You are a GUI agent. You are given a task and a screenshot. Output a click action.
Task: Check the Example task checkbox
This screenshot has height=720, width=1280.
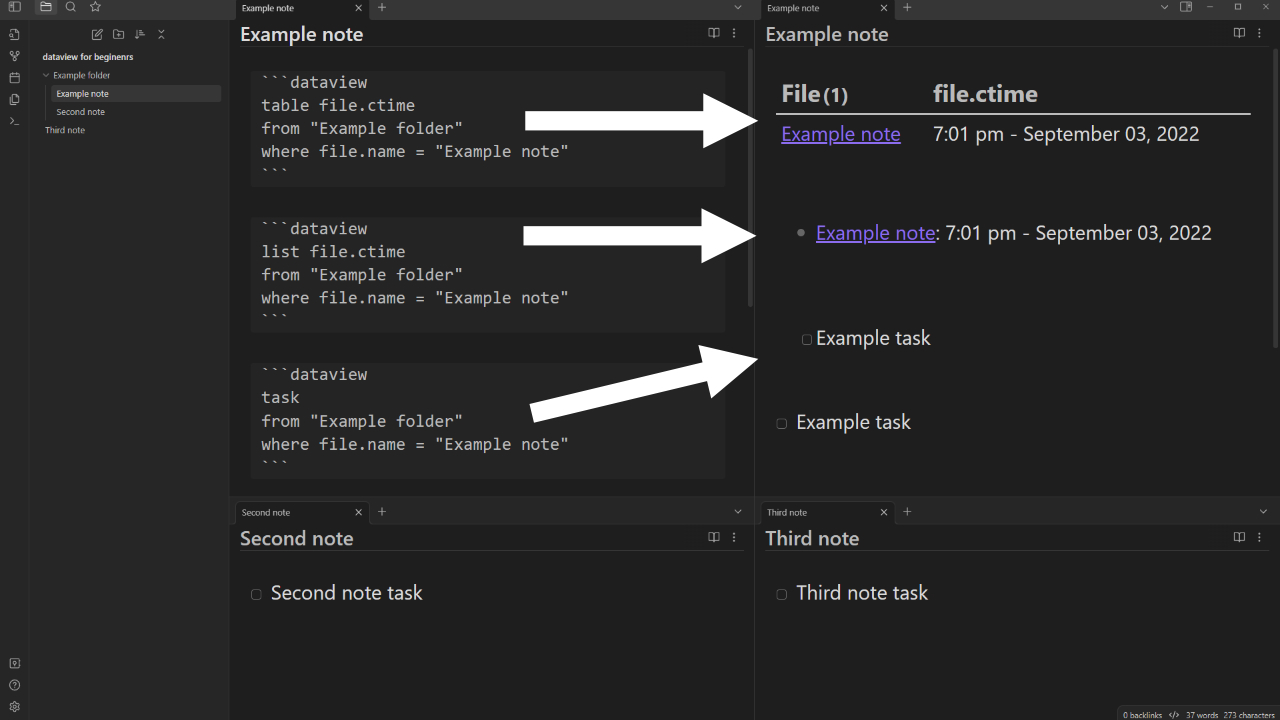click(806, 339)
